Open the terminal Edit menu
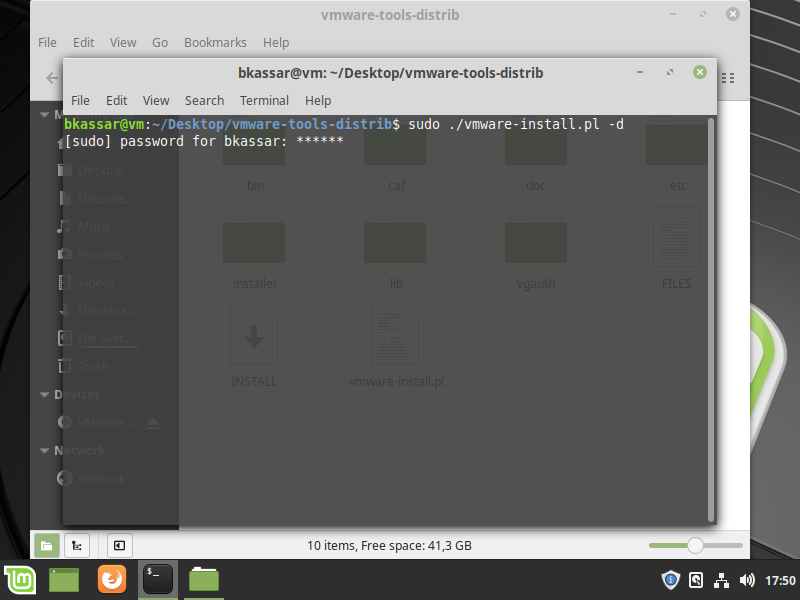Viewport: 800px width, 600px height. [x=116, y=101]
